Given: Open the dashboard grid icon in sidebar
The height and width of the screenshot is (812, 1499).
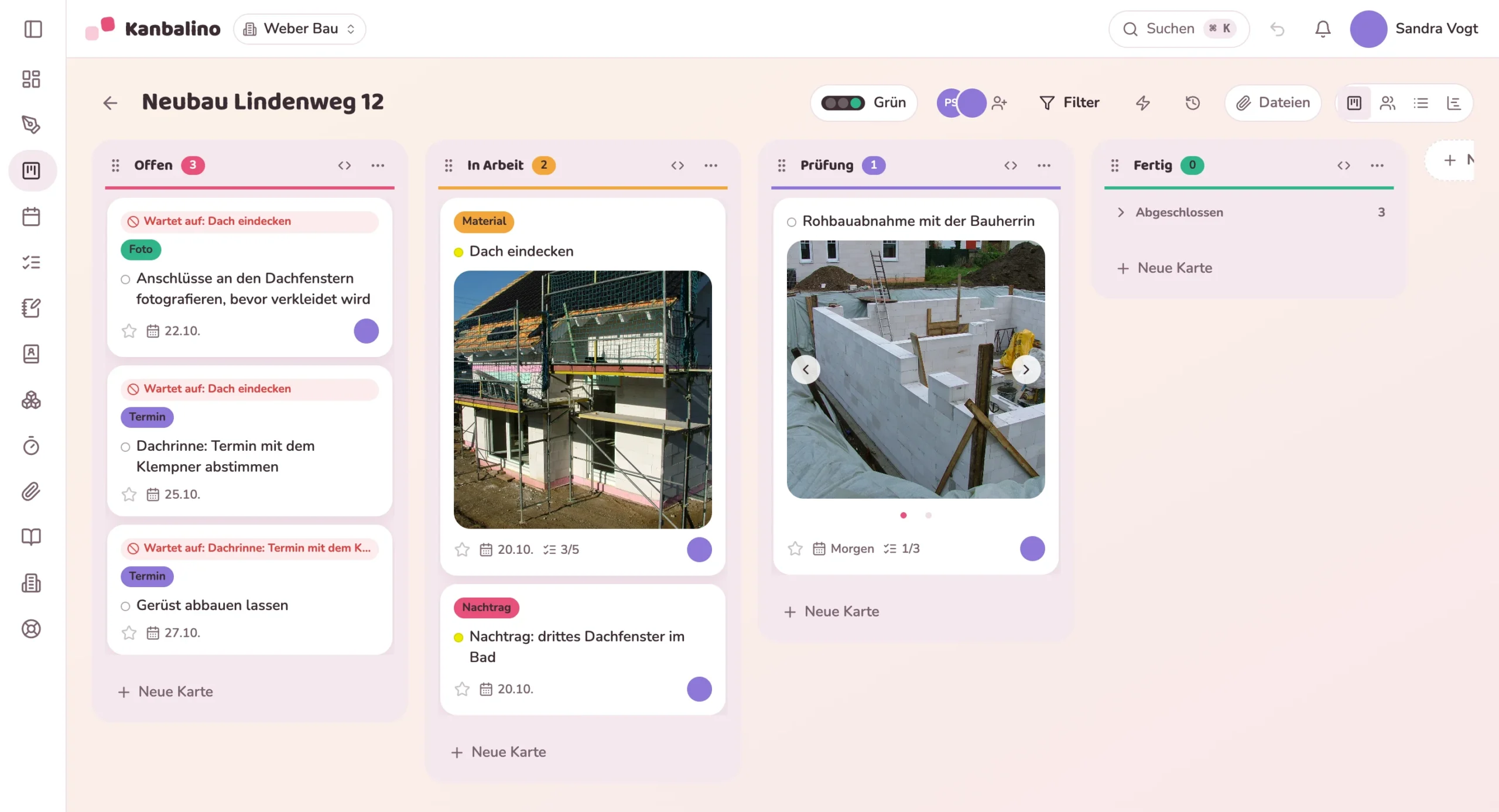Looking at the screenshot, I should (31, 79).
